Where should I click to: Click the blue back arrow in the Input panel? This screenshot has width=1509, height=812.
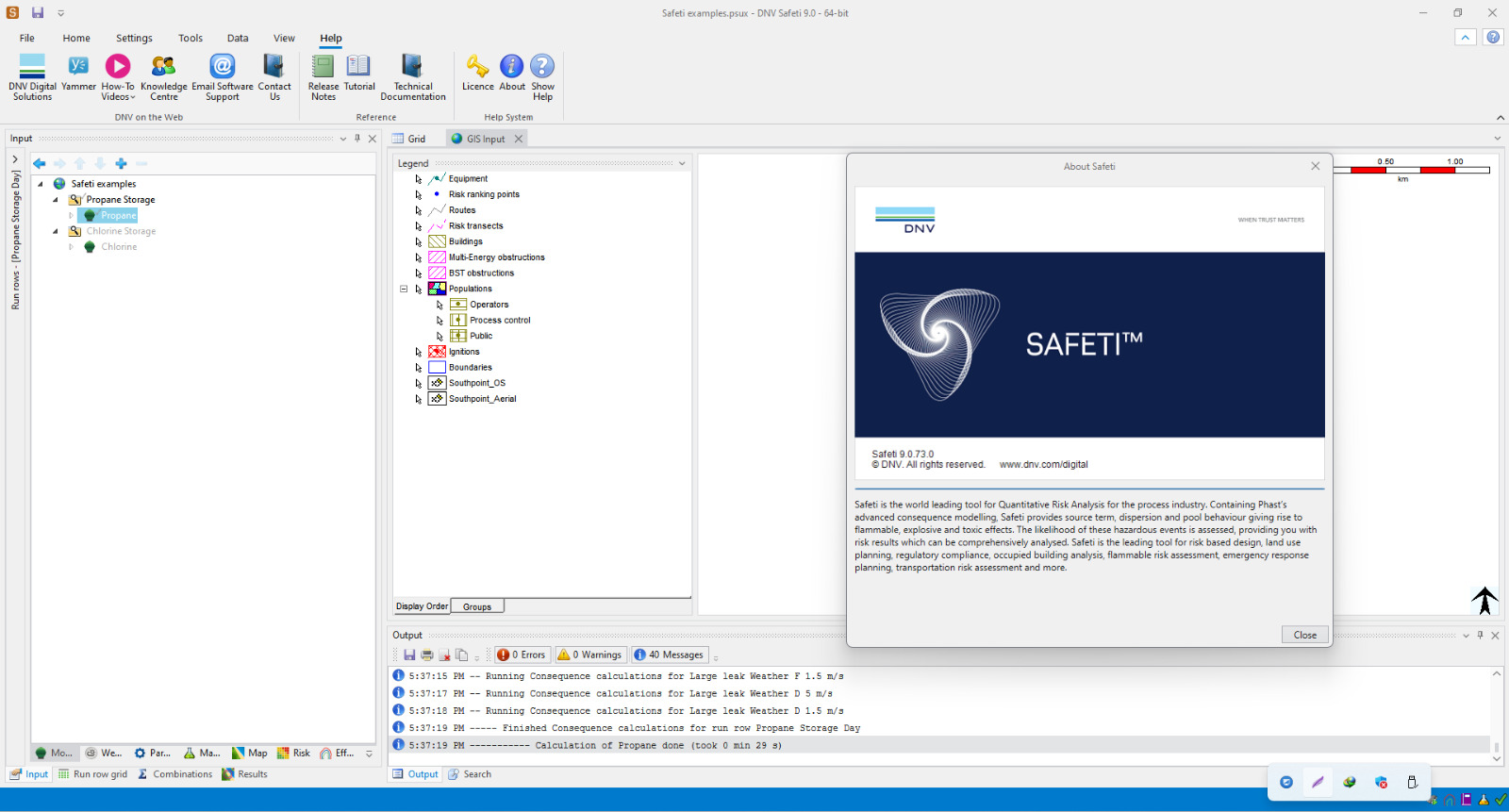(40, 163)
